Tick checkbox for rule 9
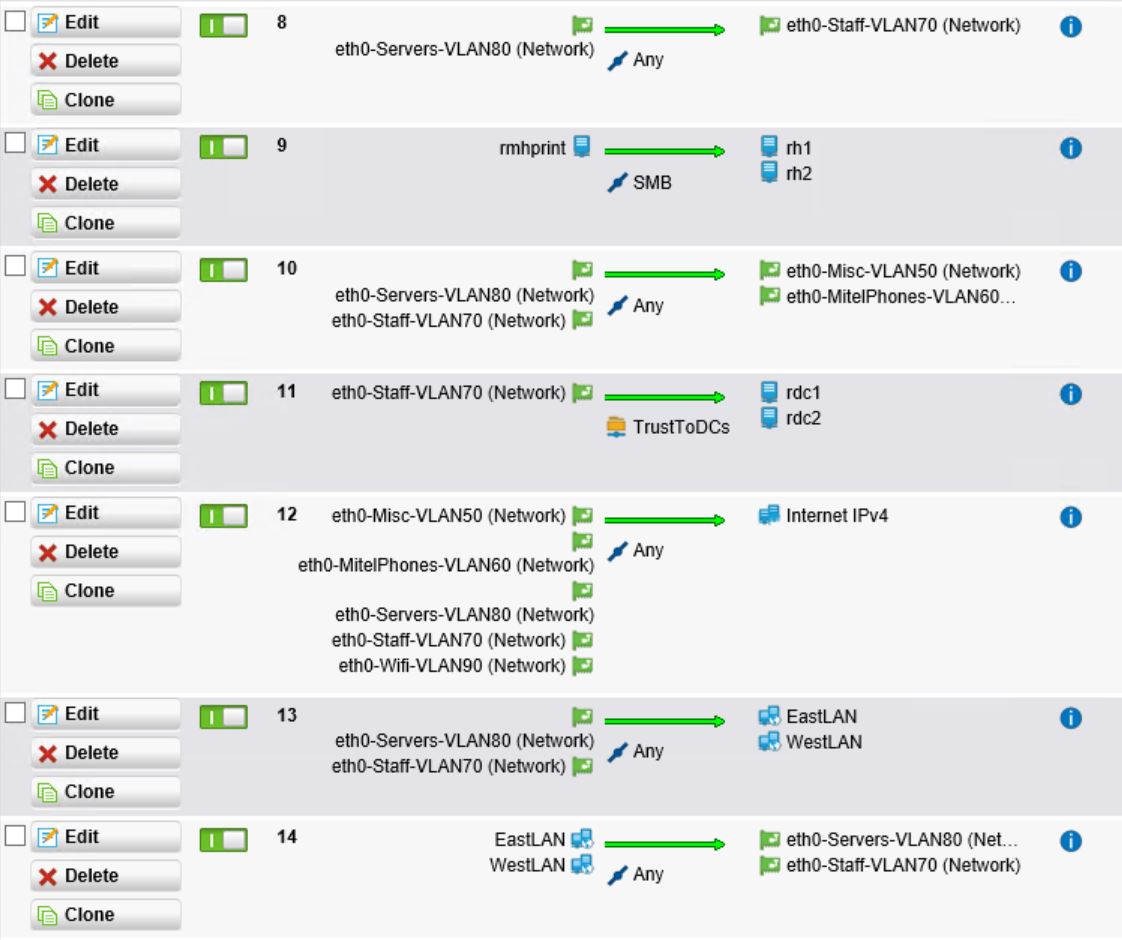 tap(15, 143)
